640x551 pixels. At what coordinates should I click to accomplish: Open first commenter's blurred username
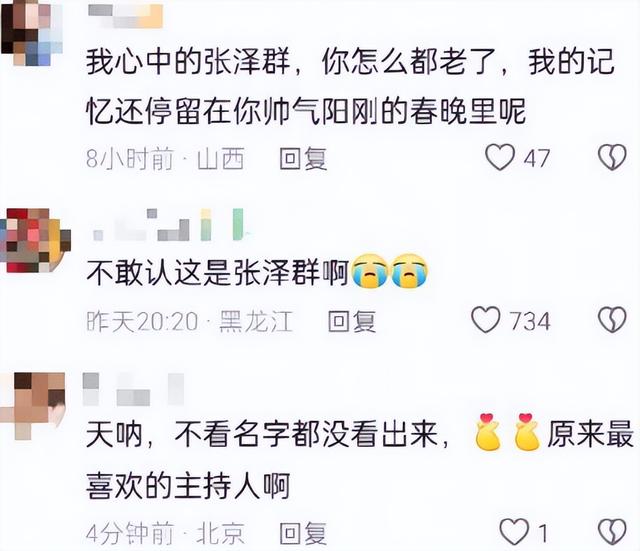click(126, 16)
